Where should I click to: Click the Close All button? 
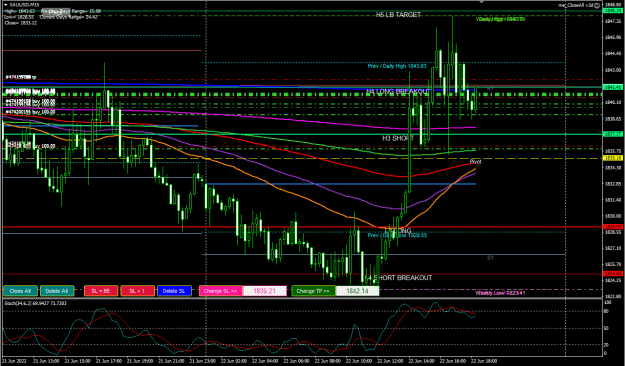(20, 291)
